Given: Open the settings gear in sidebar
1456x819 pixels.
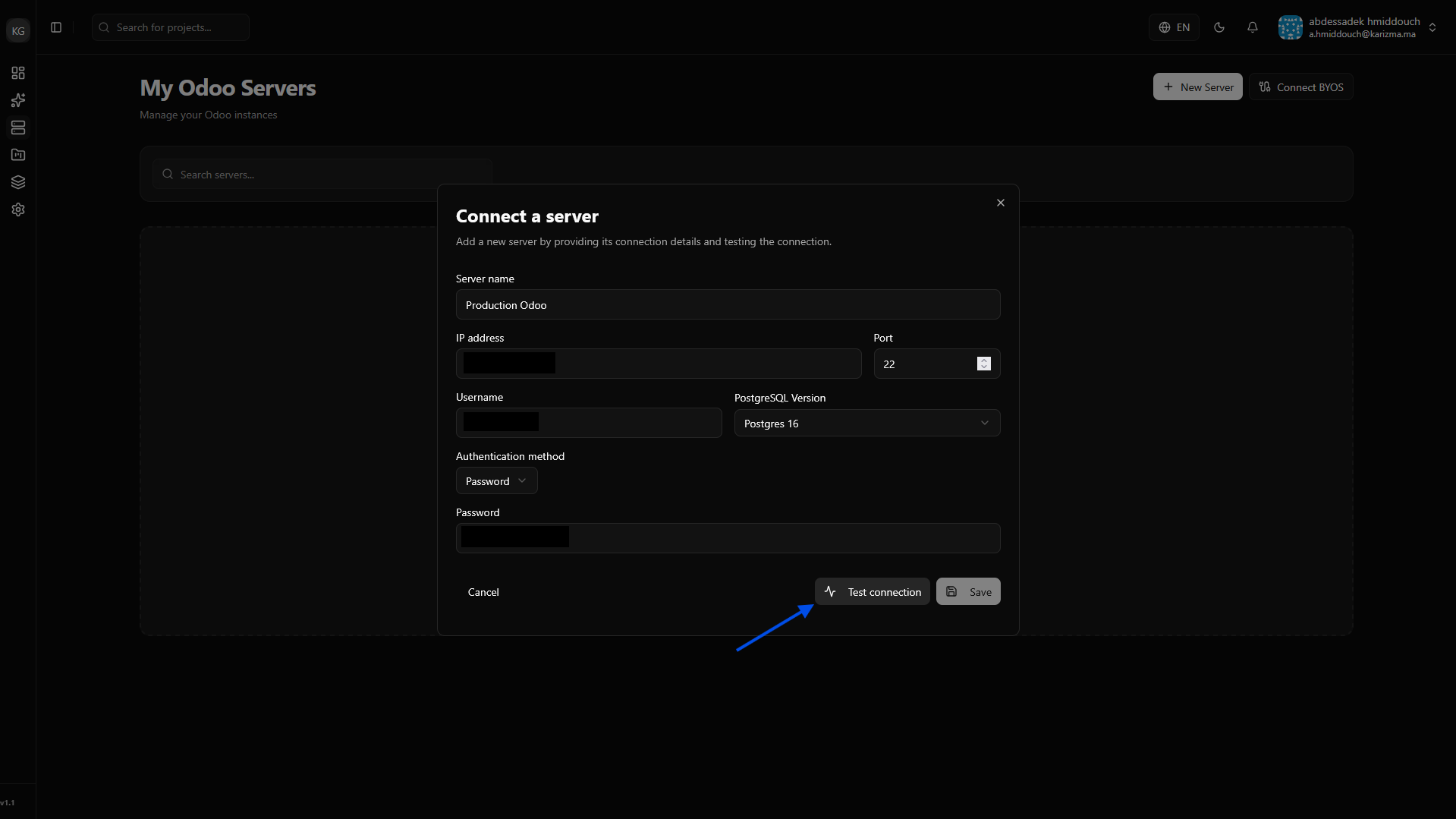Looking at the screenshot, I should coord(18,209).
